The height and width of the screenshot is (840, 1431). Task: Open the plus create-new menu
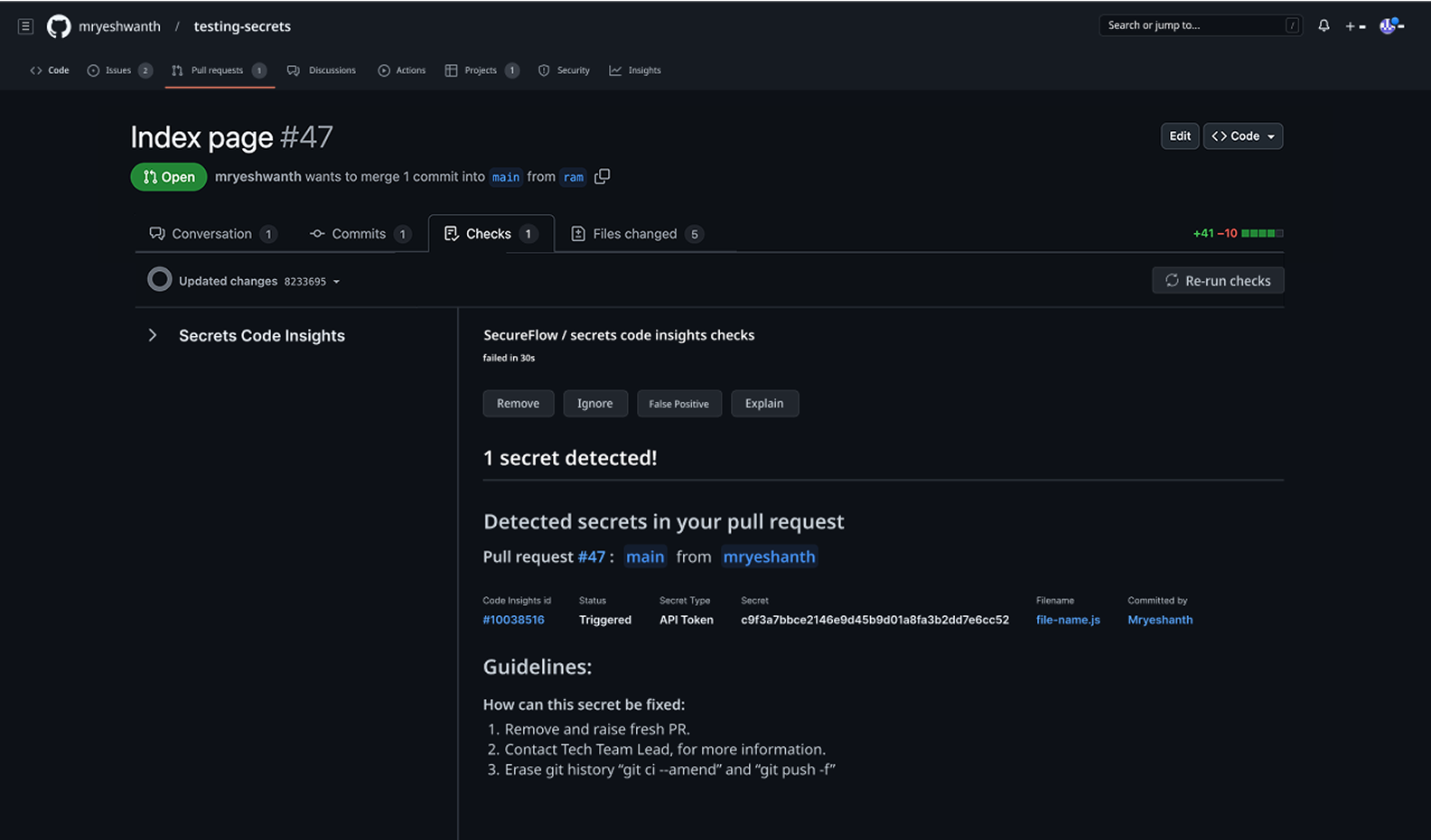[1355, 26]
